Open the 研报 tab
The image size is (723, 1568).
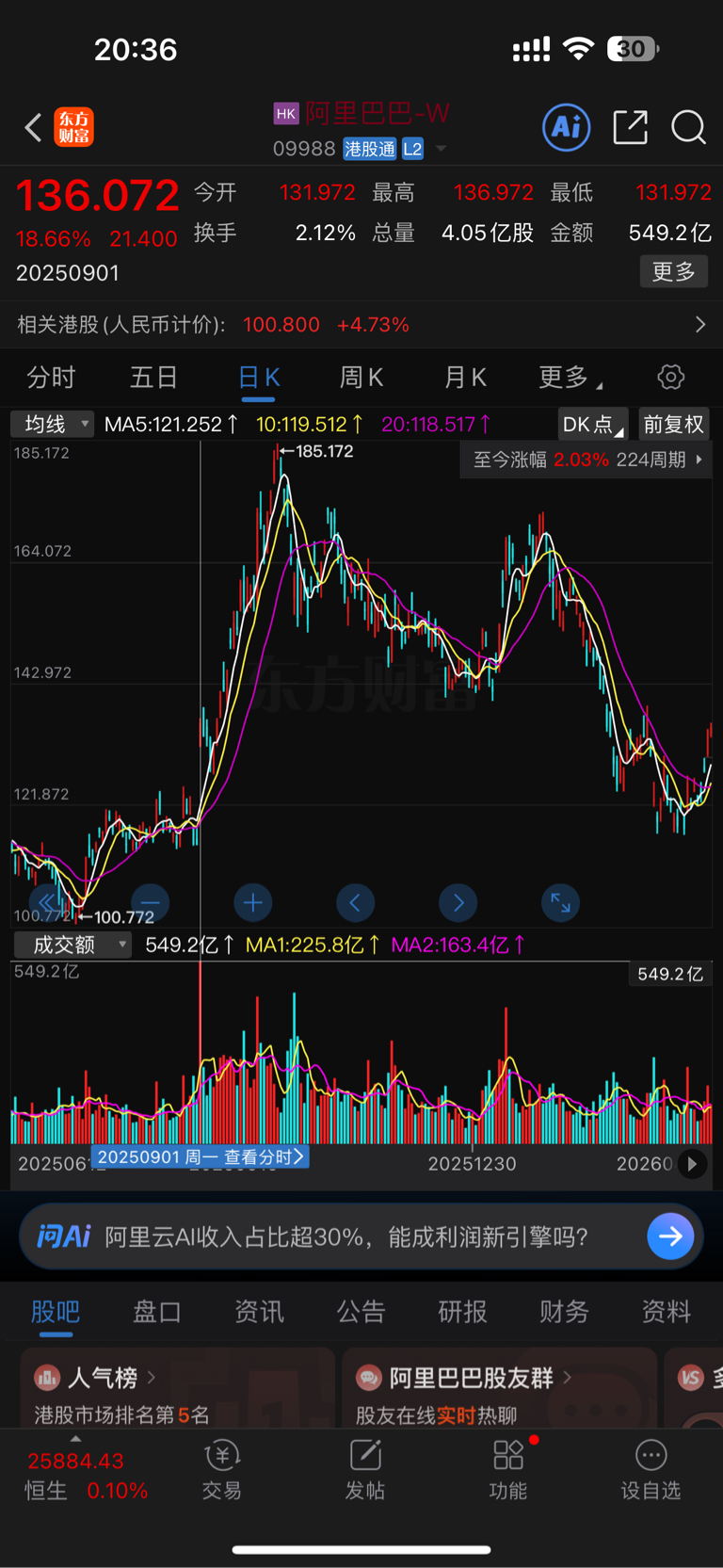coord(462,1311)
